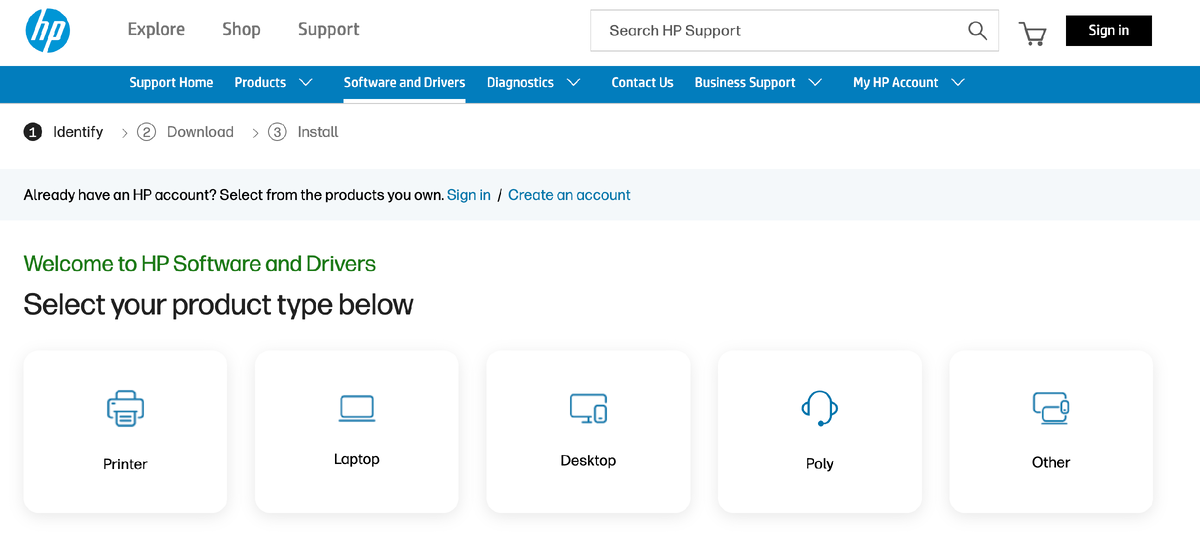Image resolution: width=1200 pixels, height=548 pixels.
Task: Expand the Business Support chevron
Action: [x=815, y=83]
